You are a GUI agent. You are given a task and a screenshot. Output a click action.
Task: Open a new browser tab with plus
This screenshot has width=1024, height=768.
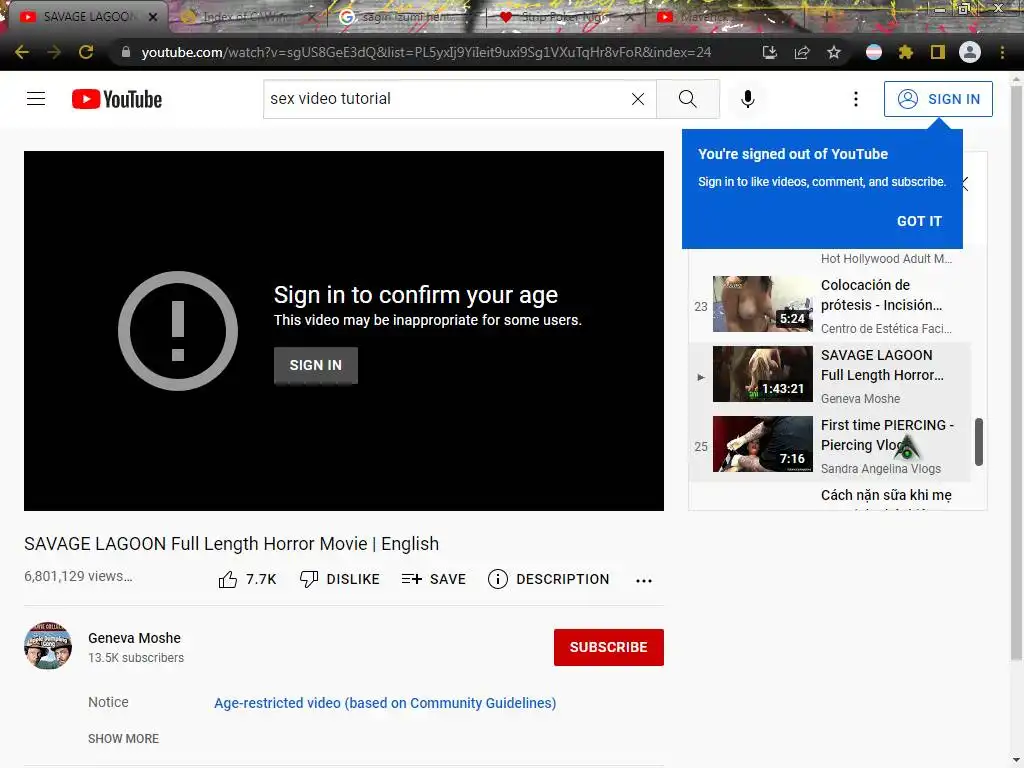pyautogui.click(x=827, y=17)
